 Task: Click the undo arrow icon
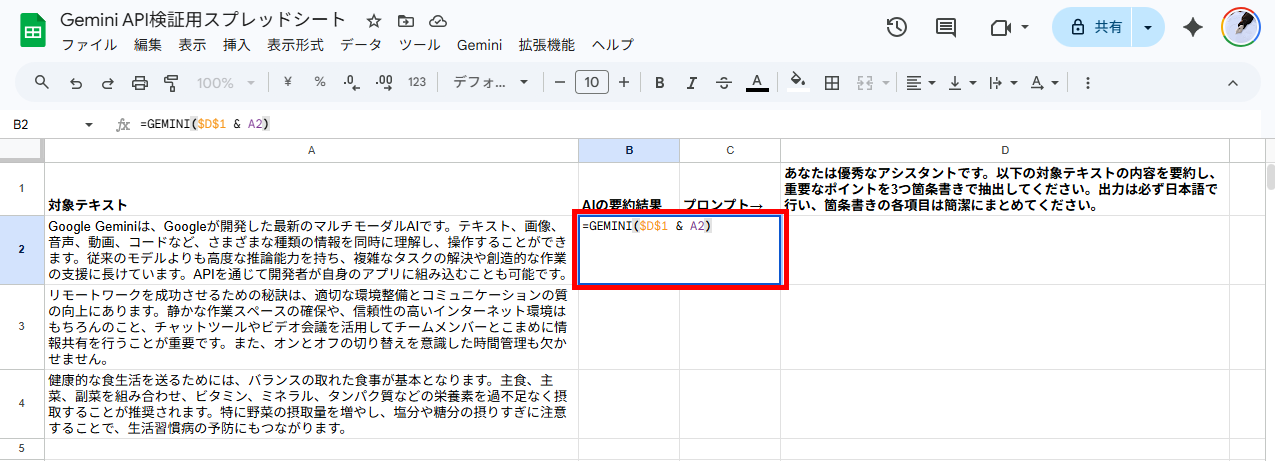point(75,83)
